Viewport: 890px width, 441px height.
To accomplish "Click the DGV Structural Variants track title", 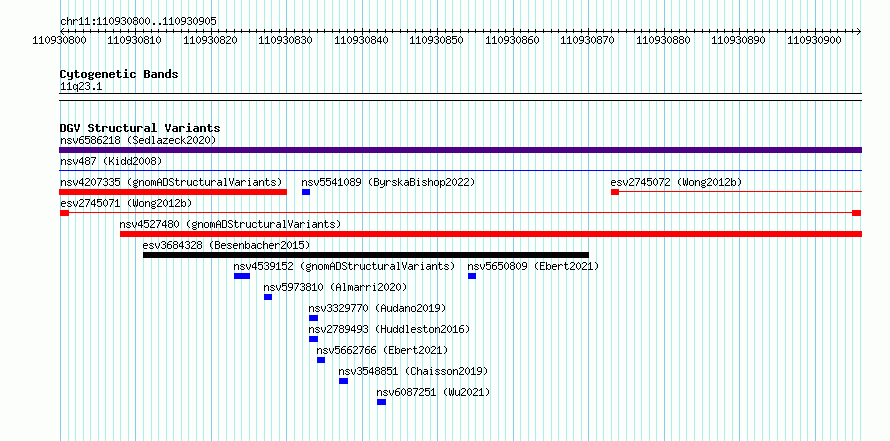I will 140,128.
